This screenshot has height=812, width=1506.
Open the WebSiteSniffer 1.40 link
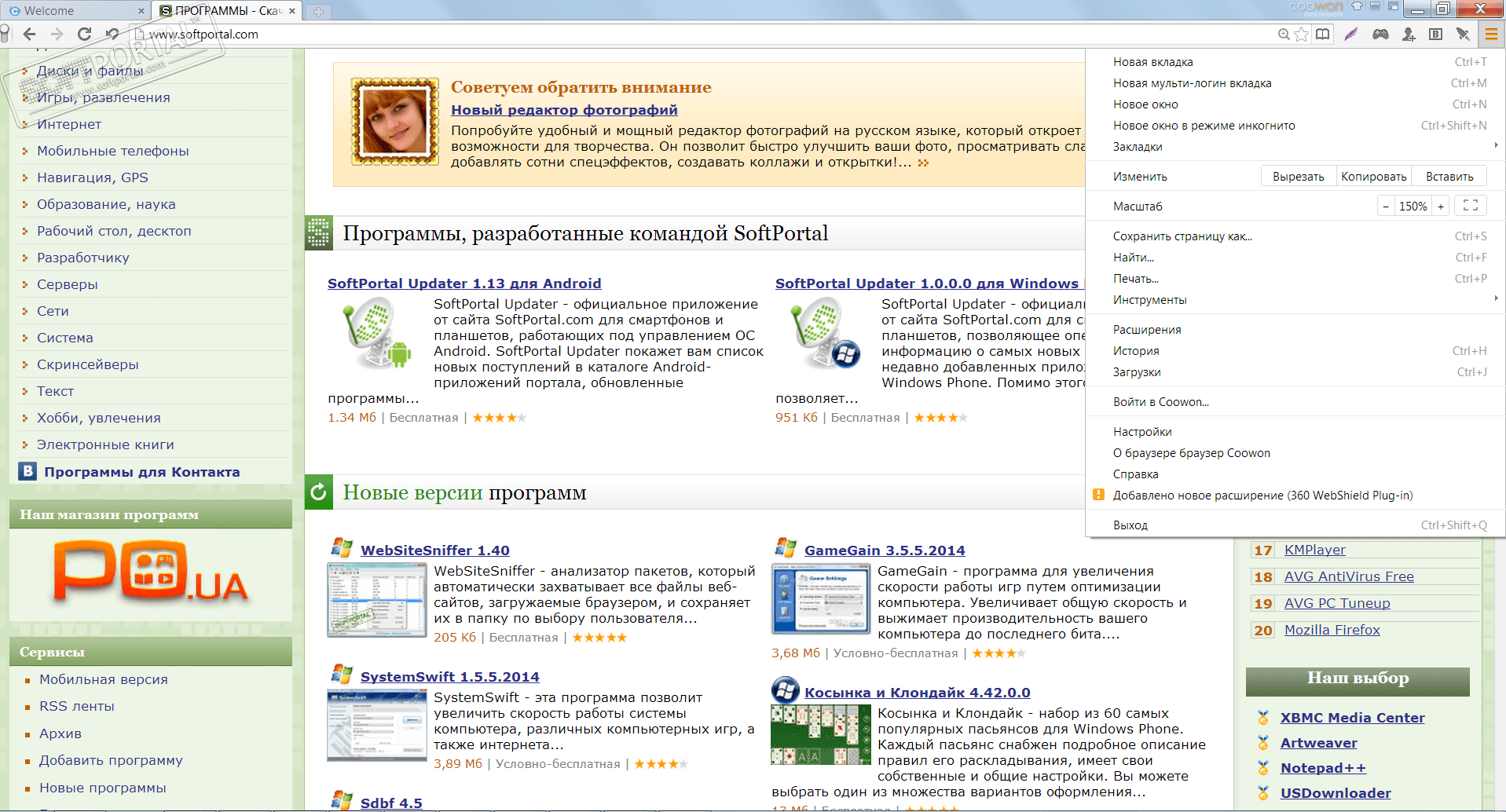(435, 550)
